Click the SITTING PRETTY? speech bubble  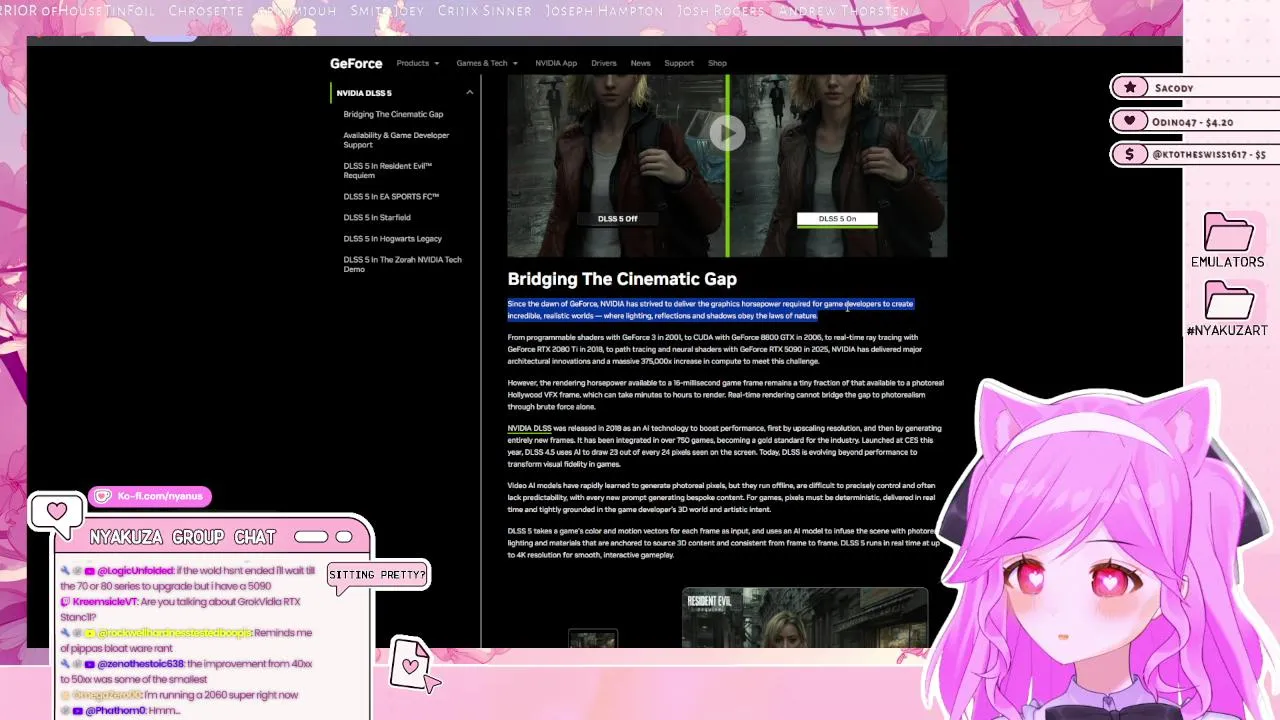click(x=378, y=575)
